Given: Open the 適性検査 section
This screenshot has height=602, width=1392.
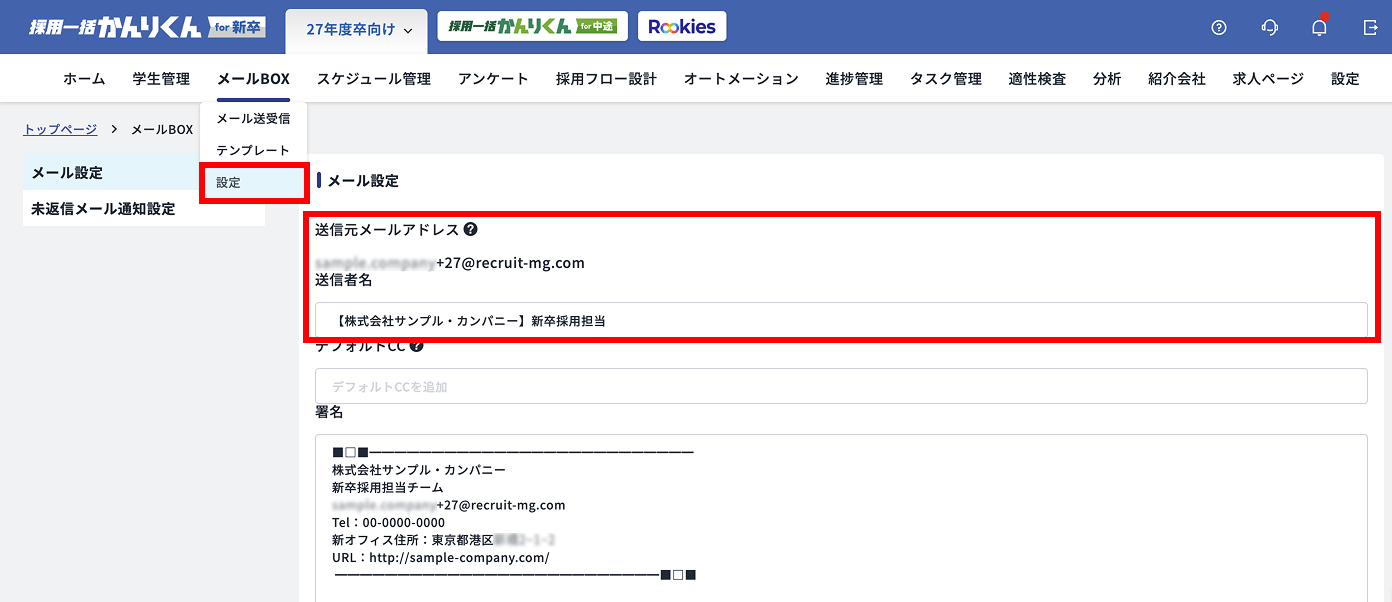Looking at the screenshot, I should (1036, 77).
